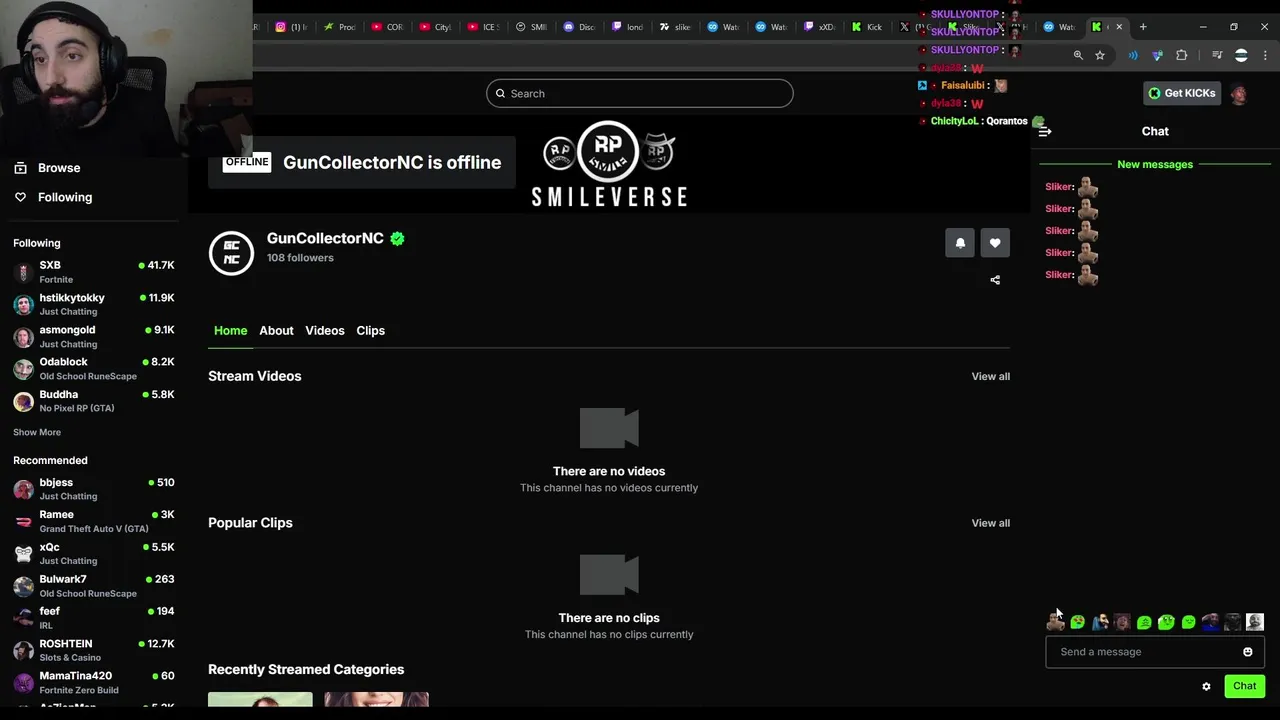Click the New messages indicator in chat
This screenshot has height=720, width=1280.
1155,165
